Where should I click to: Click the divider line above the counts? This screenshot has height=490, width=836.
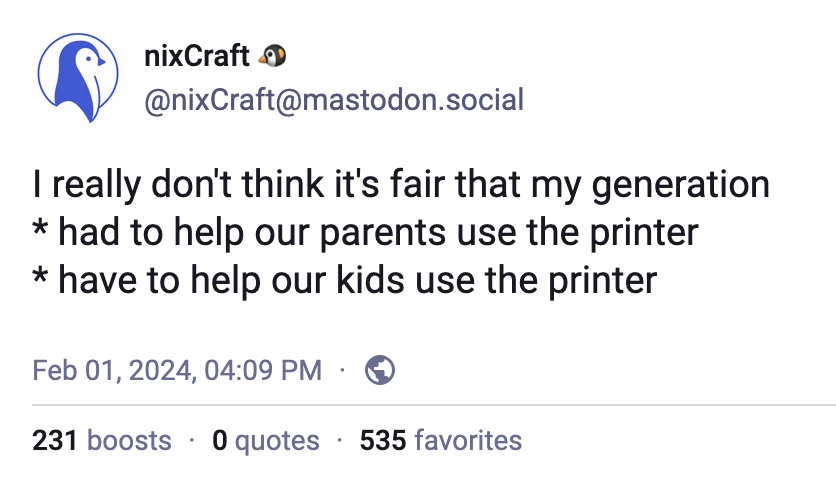point(432,405)
